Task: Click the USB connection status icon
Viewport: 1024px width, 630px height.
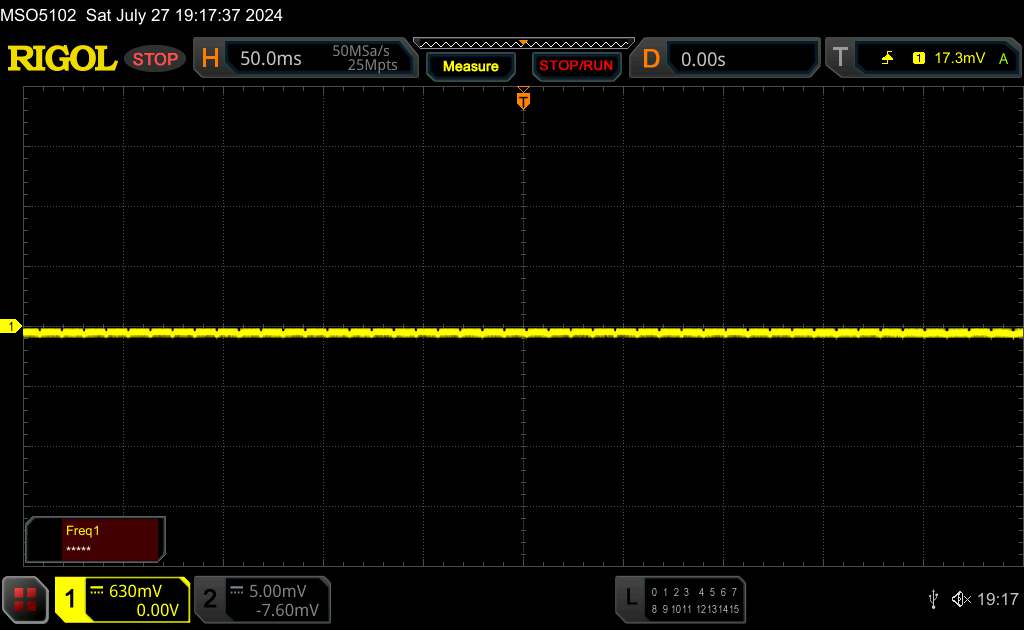Action: (x=933, y=599)
